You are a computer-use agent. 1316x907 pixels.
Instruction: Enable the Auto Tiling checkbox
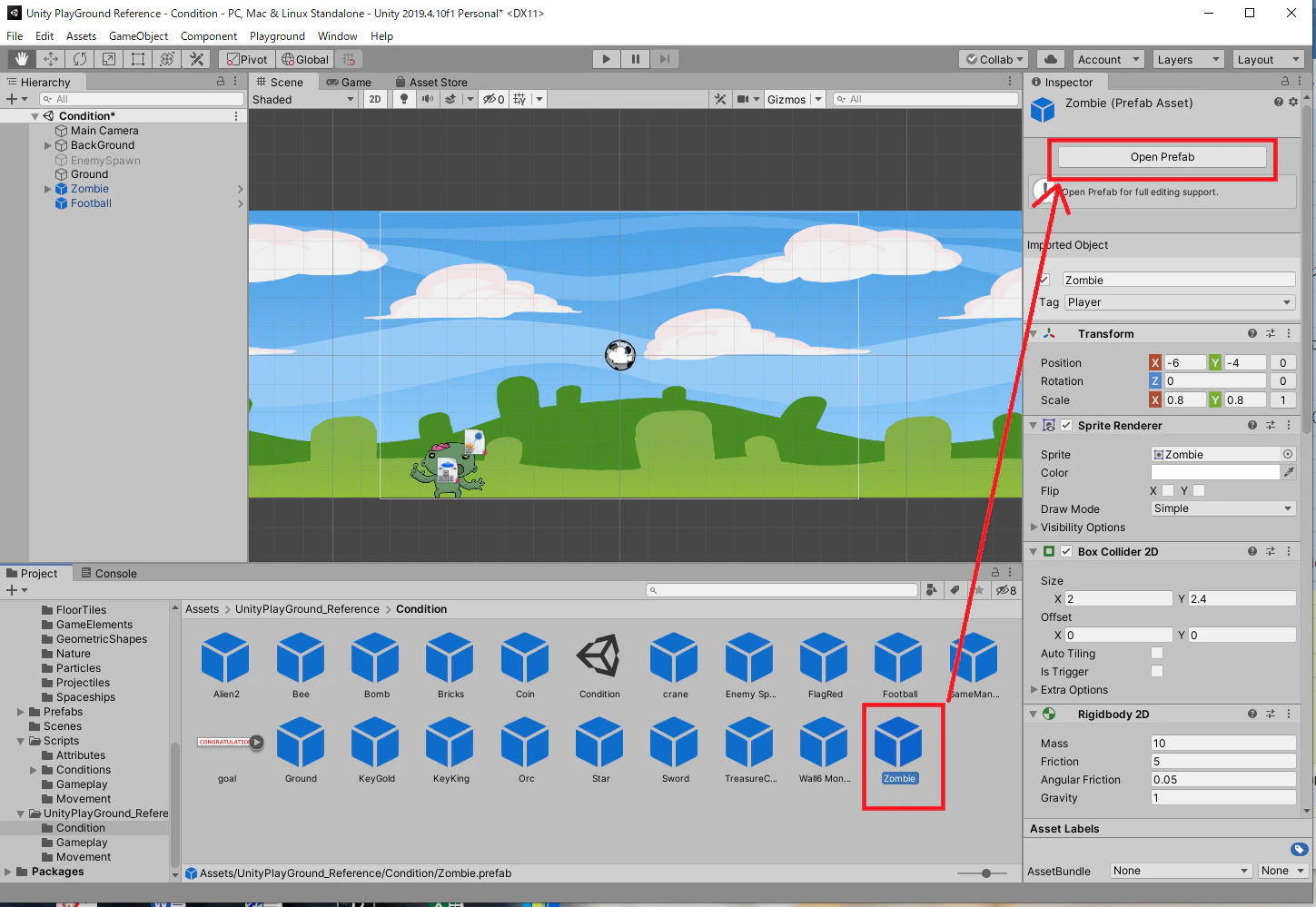point(1157,653)
